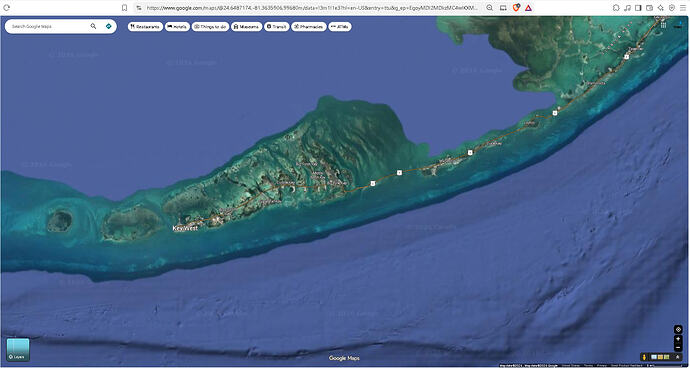
Task: Bookmark this page using the bookmark icon
Action: click(x=125, y=7)
